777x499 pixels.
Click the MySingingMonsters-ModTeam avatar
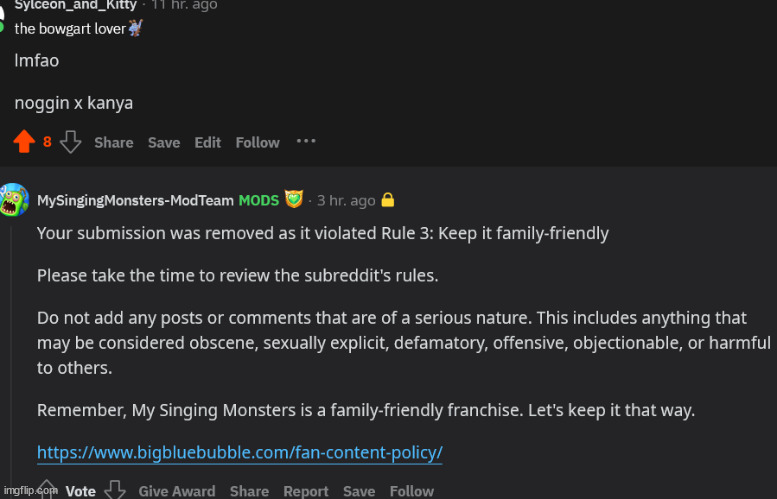[14, 200]
